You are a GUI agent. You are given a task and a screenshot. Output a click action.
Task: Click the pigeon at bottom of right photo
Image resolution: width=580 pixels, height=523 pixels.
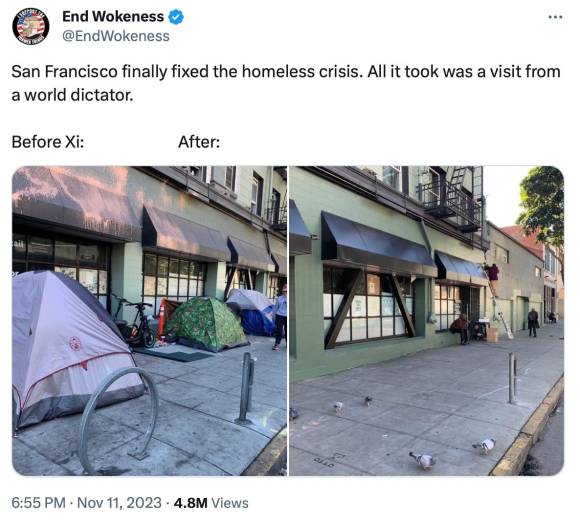coord(422,460)
